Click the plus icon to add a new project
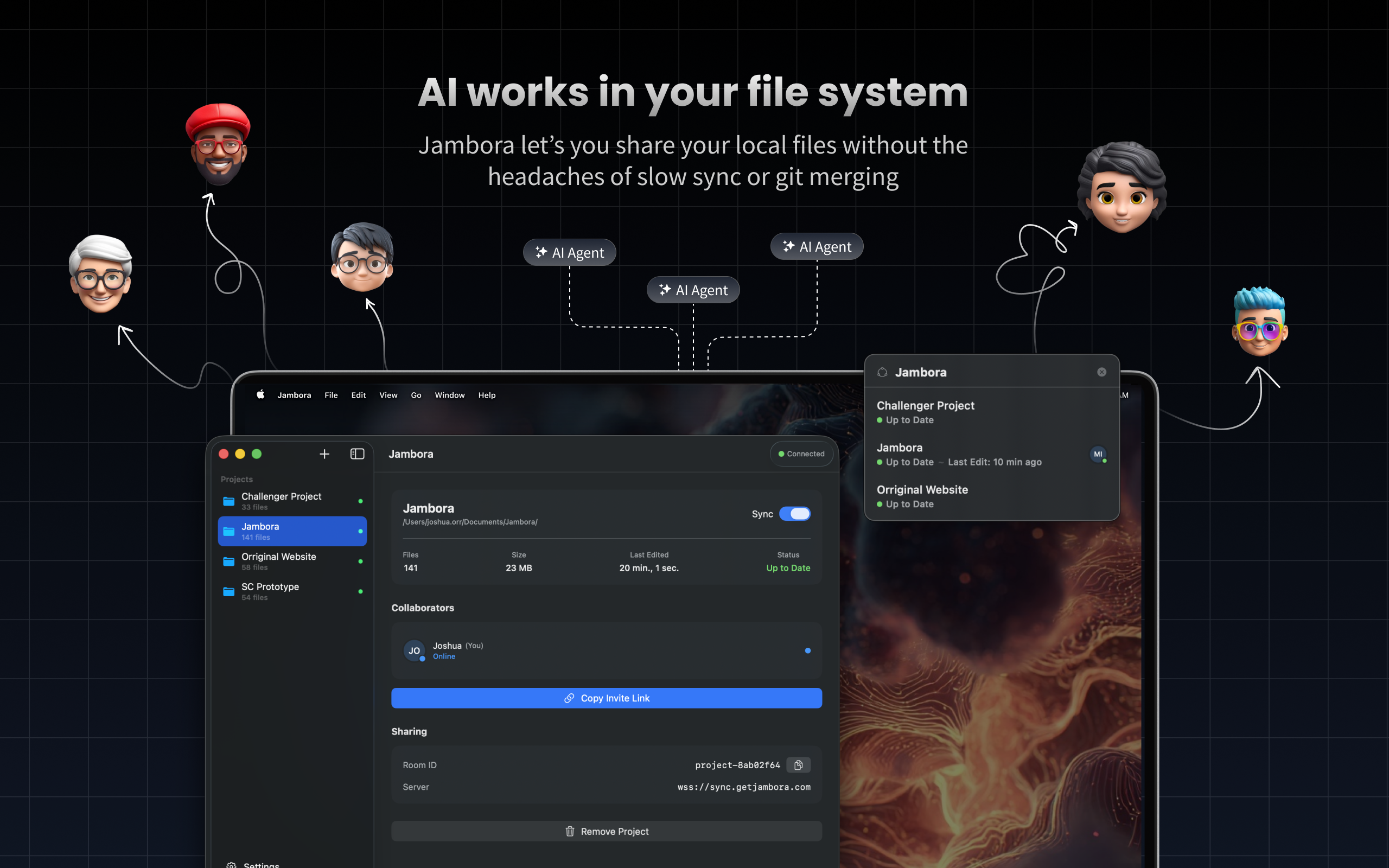The height and width of the screenshot is (868, 1389). click(x=324, y=454)
